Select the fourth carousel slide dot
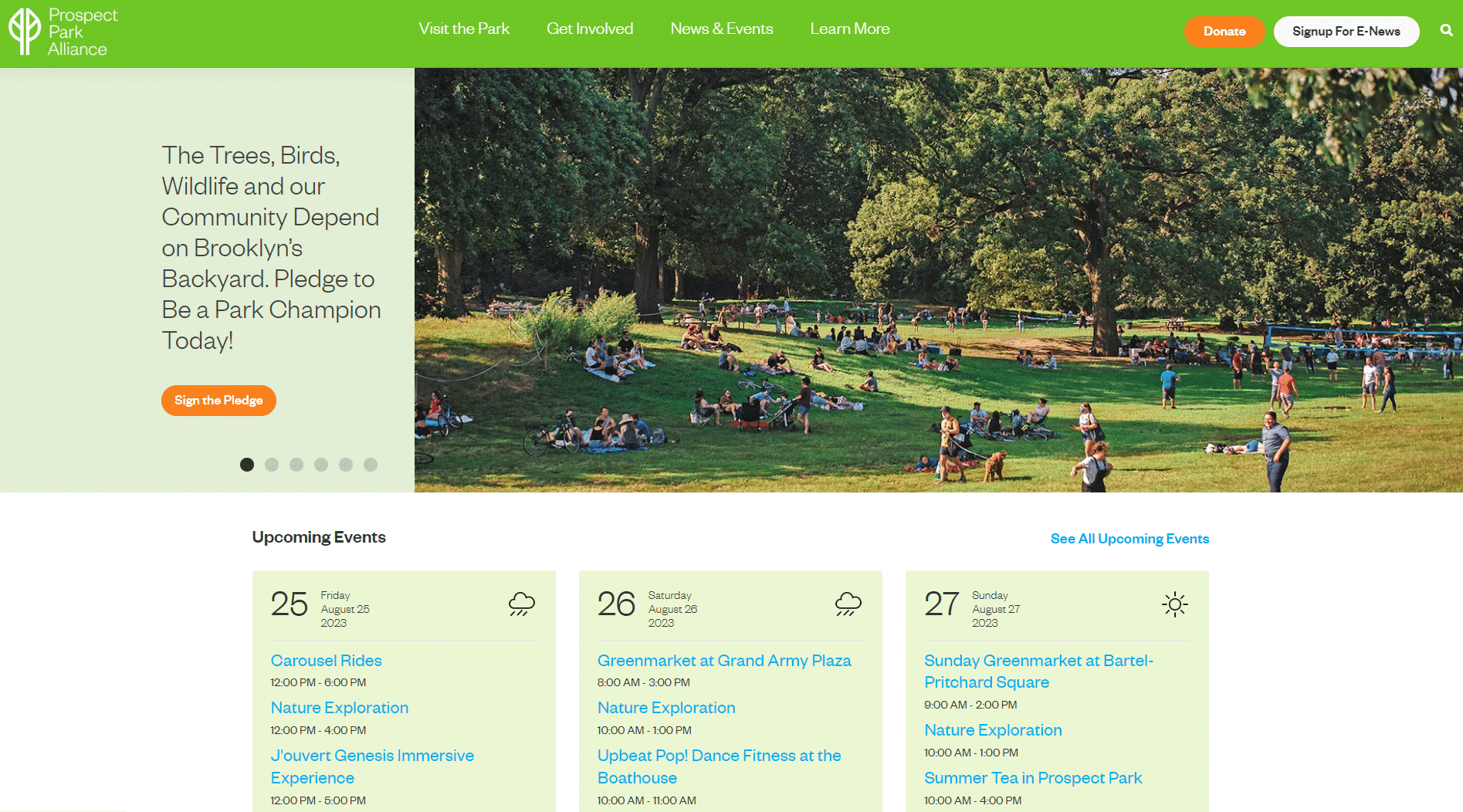 pyautogui.click(x=321, y=465)
